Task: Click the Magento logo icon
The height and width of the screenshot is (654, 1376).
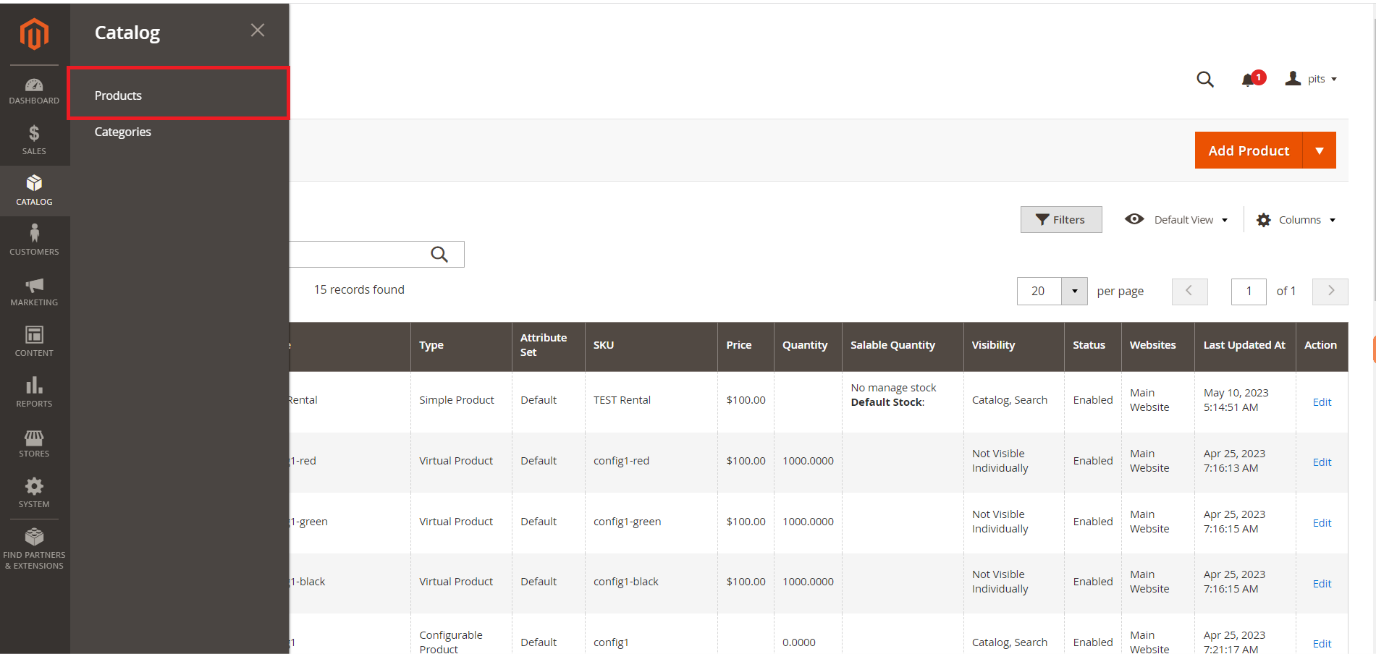Action: (x=34, y=35)
